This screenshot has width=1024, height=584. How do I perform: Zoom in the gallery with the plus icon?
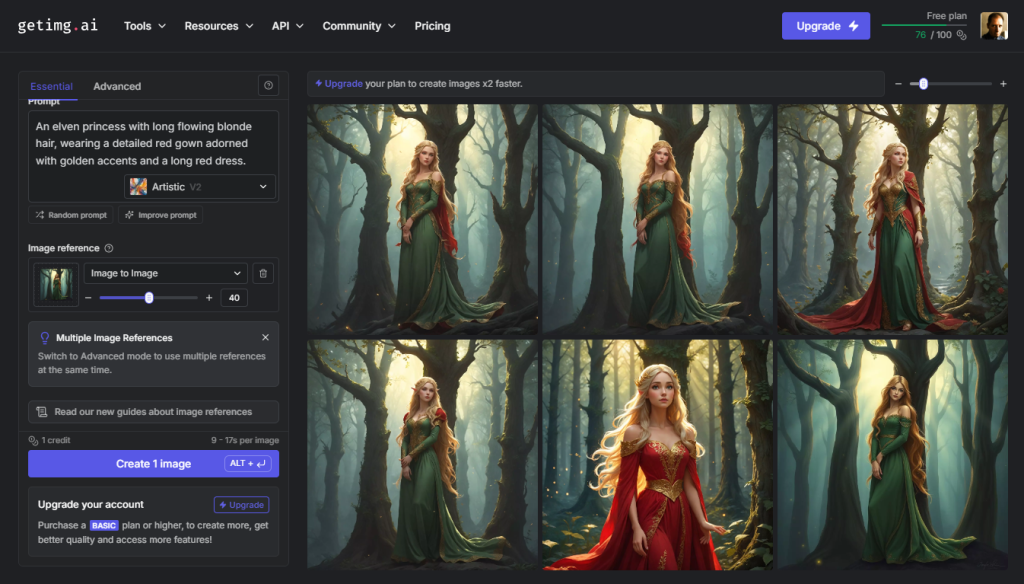tap(1003, 84)
